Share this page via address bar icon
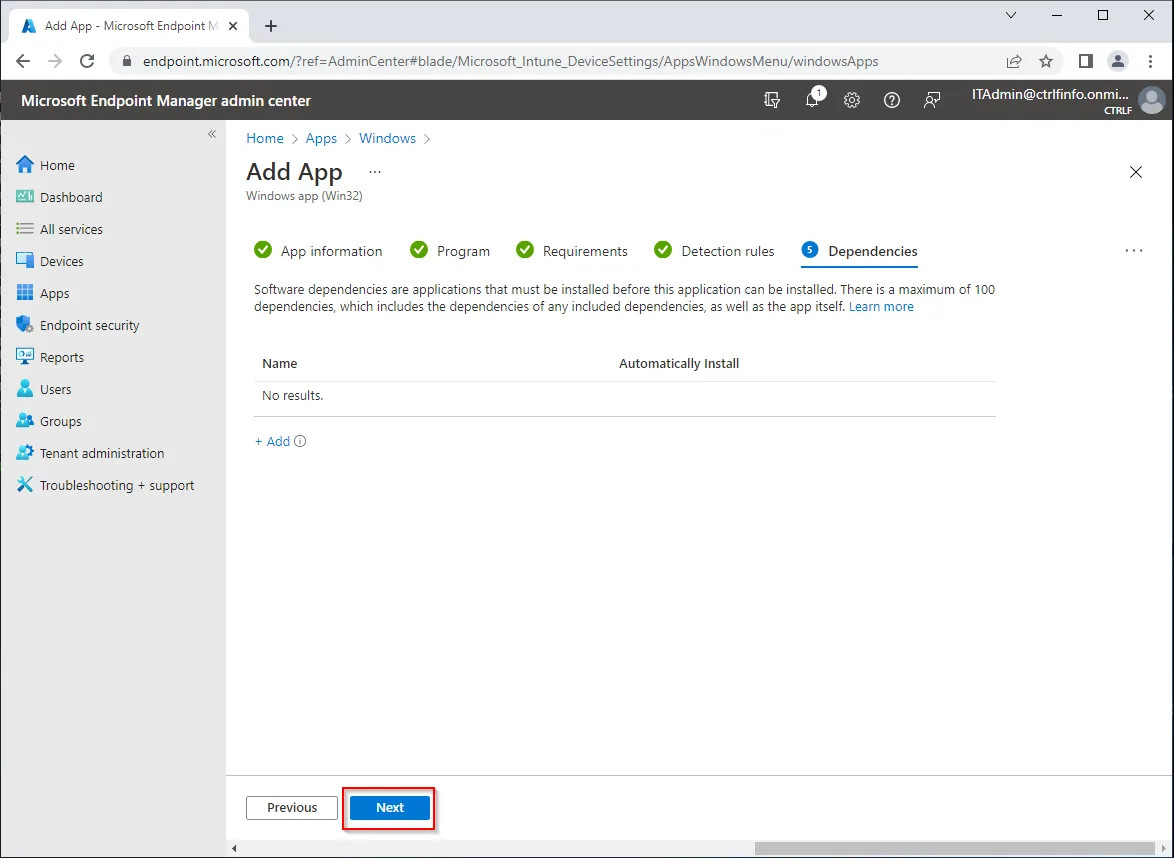 point(1014,61)
